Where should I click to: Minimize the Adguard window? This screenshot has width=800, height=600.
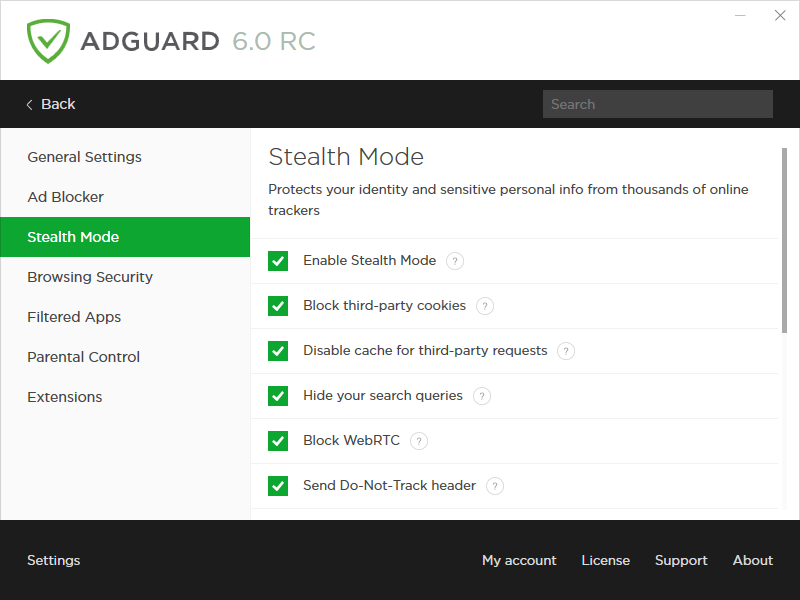click(x=740, y=15)
